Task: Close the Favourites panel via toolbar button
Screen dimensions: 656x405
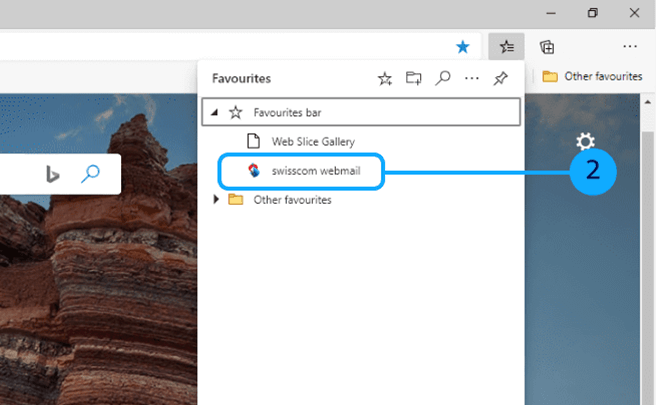Action: tap(506, 46)
